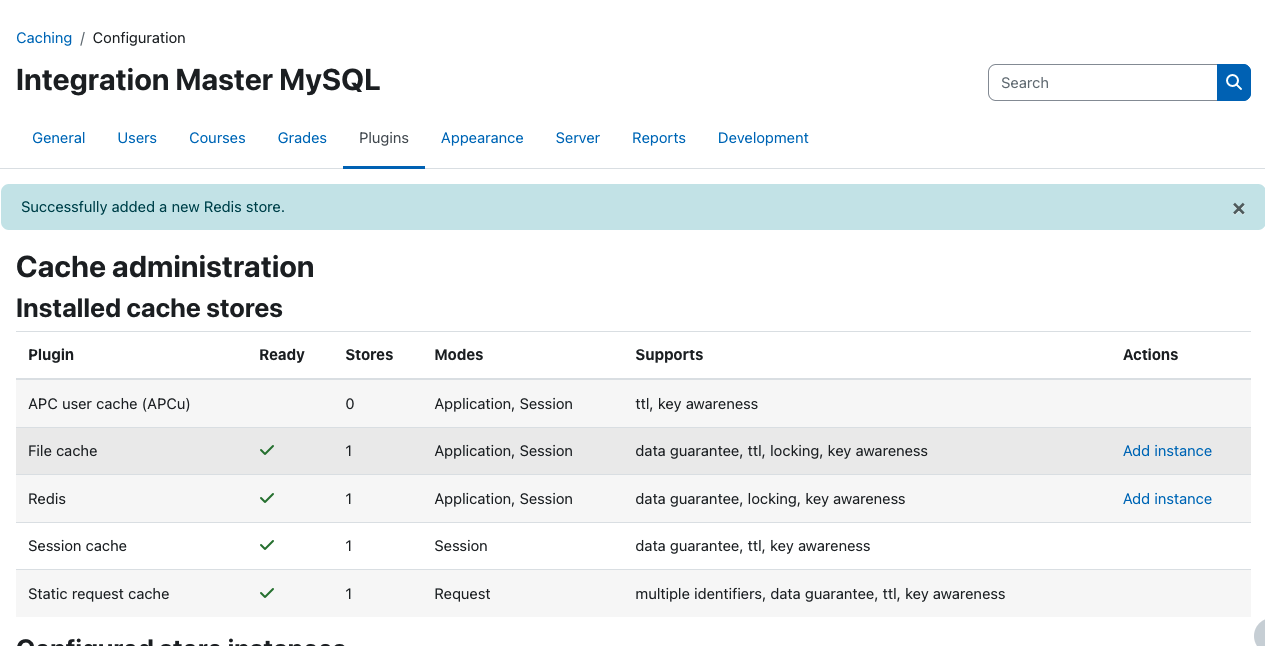Click the Redis ready checkmark

(x=267, y=498)
